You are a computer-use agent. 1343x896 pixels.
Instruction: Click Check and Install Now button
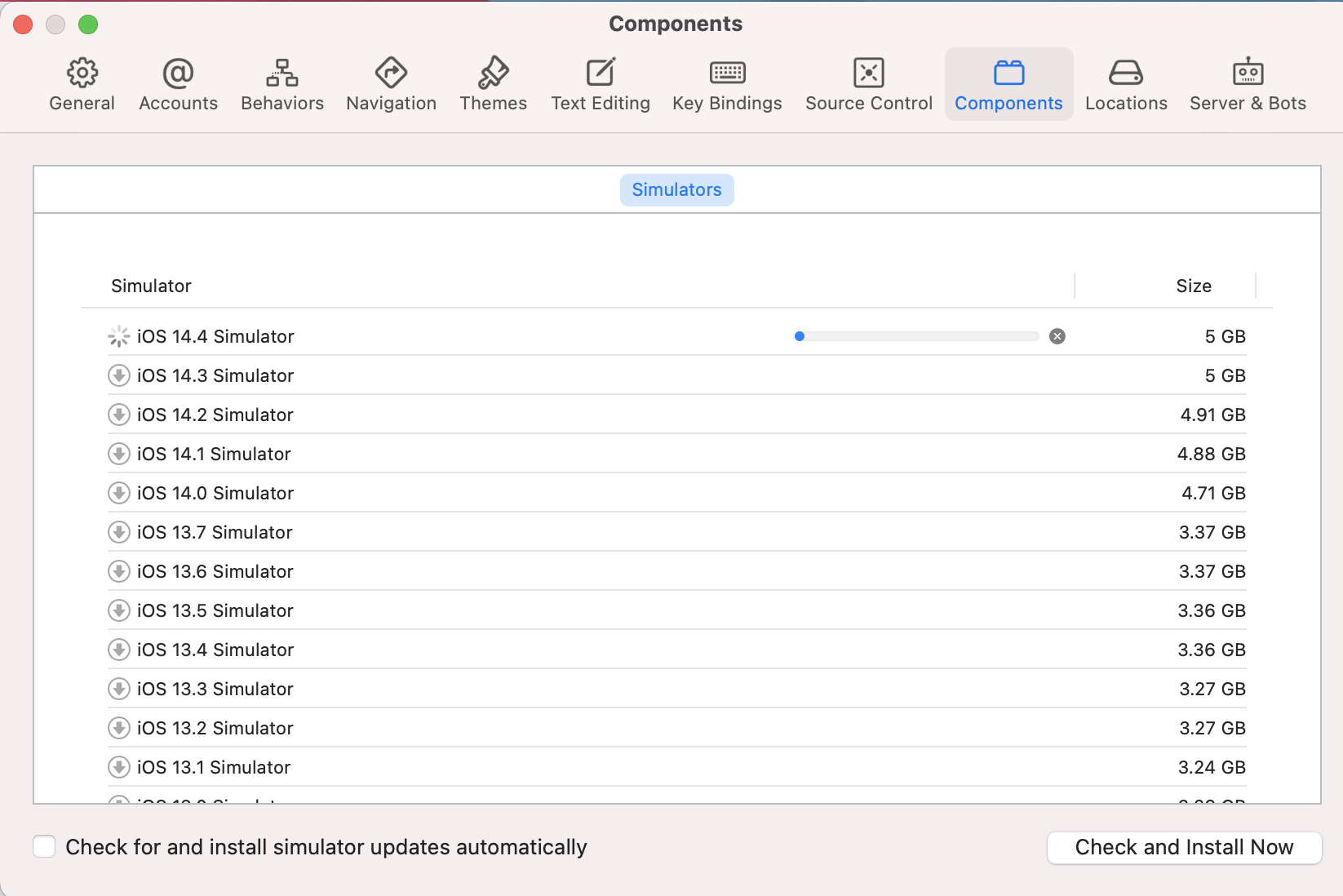tap(1184, 847)
